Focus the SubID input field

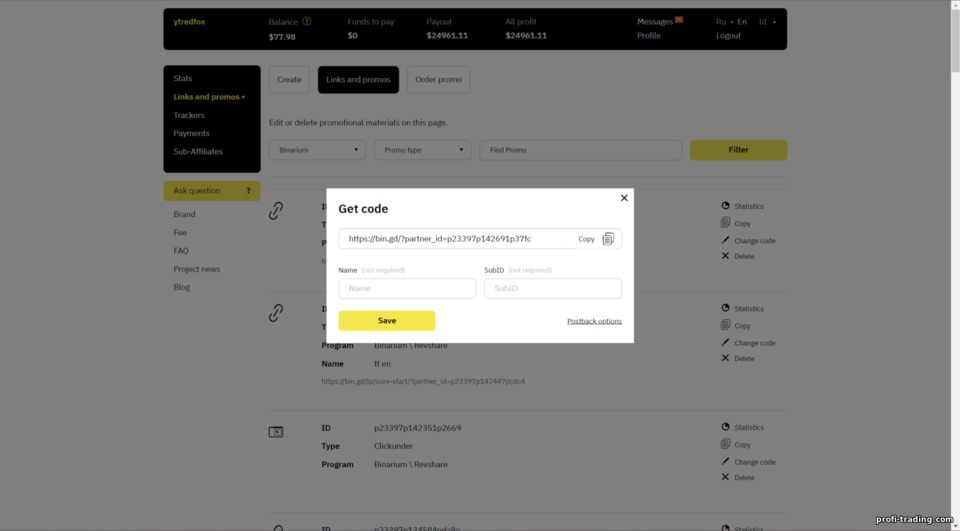553,288
